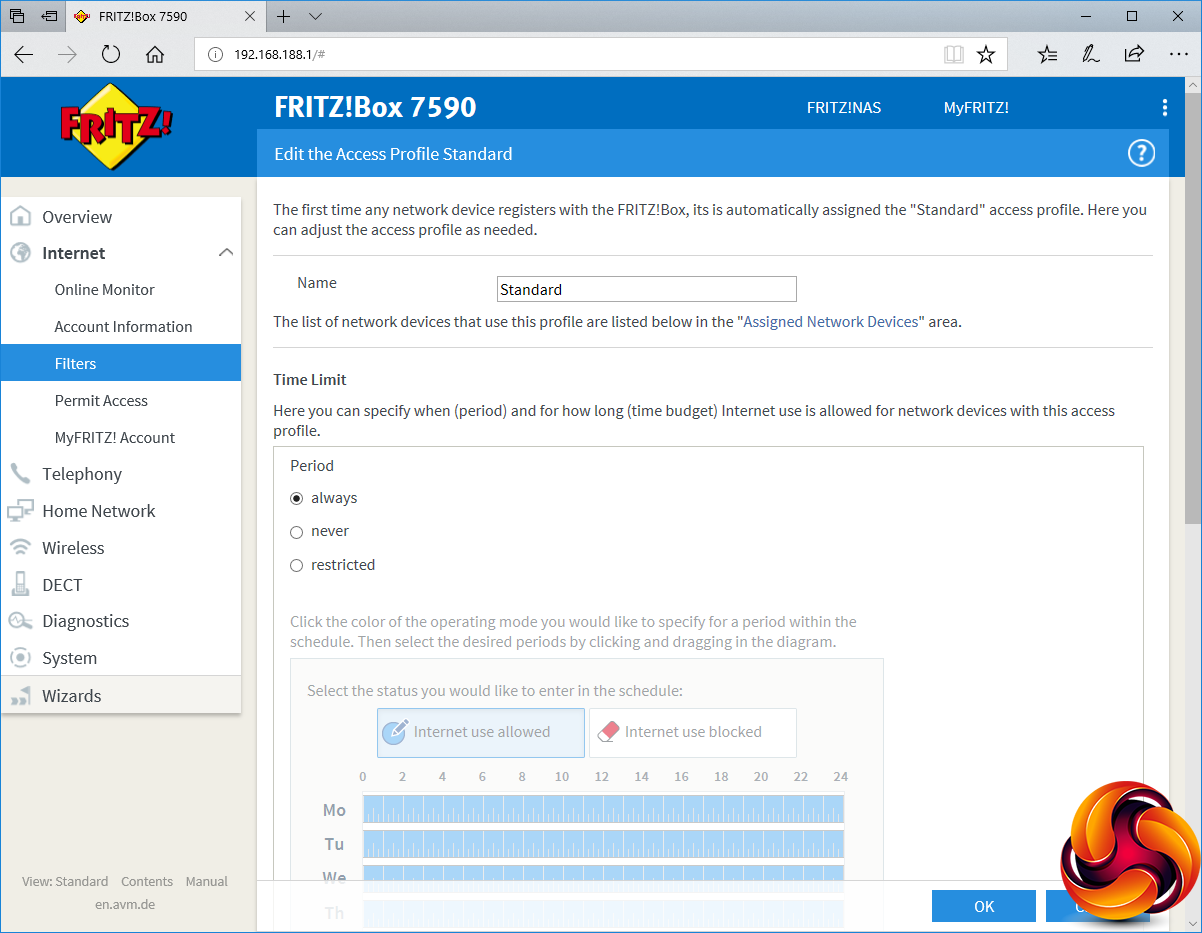The width and height of the screenshot is (1202, 933).
Task: Add page to favorites star icon
Action: point(986,55)
